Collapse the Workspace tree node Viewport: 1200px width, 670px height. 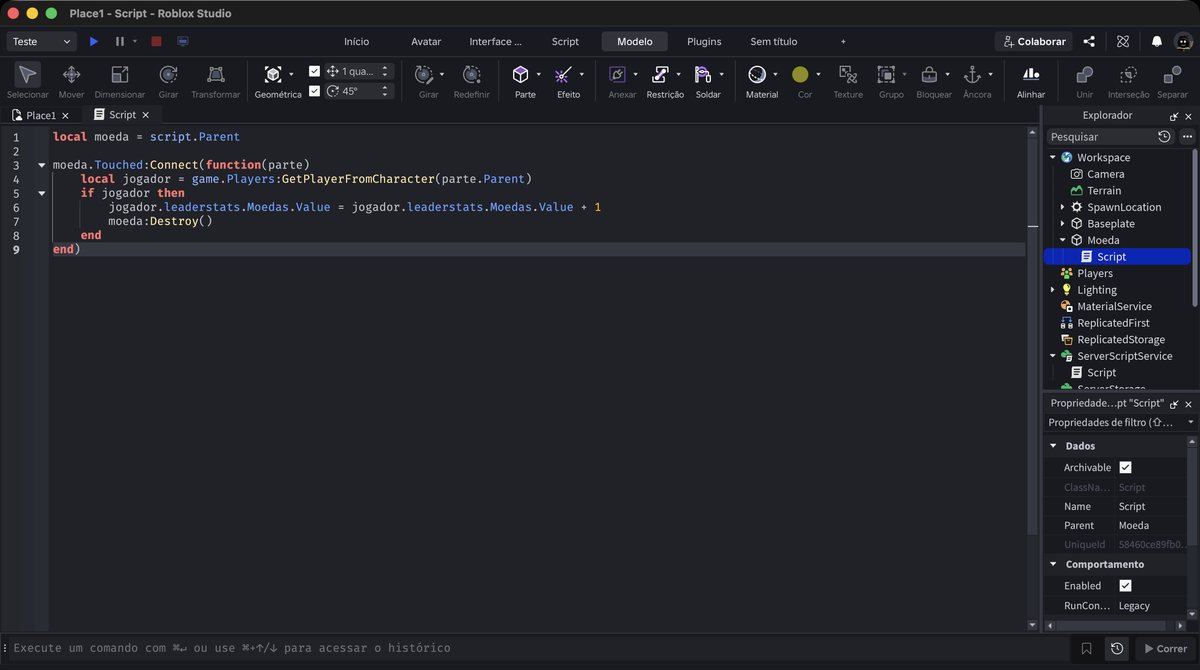(x=1053, y=158)
